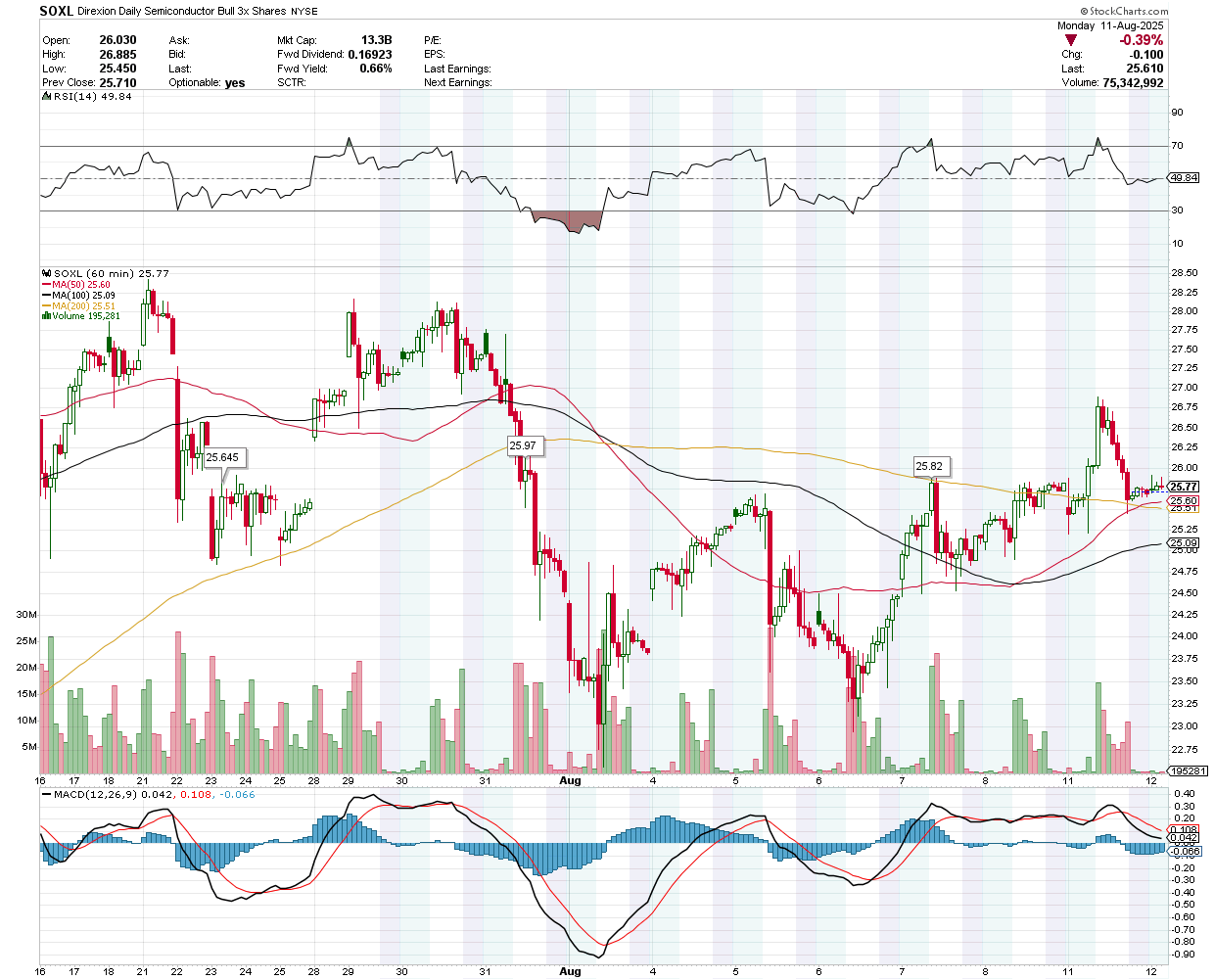This screenshot has height=980, width=1214.
Task: Click the SOXL (60 min) 25.77 legend
Action: [111, 274]
